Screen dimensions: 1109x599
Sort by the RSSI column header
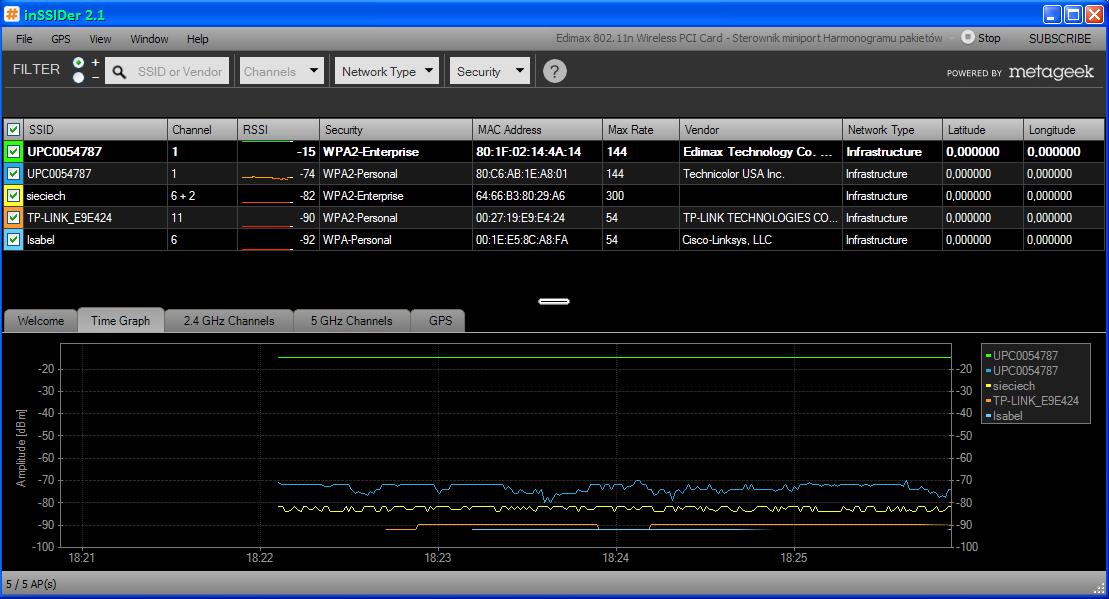click(x=278, y=129)
